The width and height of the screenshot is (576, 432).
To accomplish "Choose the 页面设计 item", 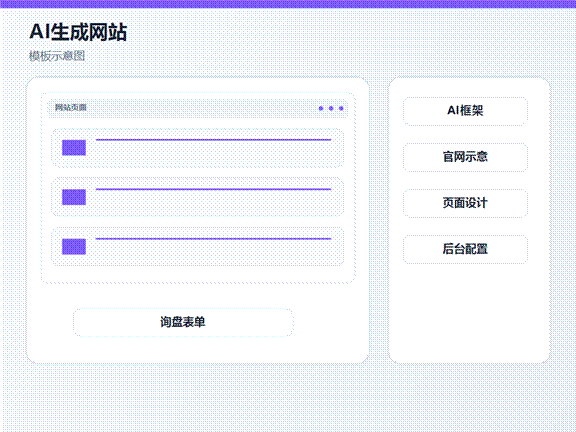I will pos(465,203).
